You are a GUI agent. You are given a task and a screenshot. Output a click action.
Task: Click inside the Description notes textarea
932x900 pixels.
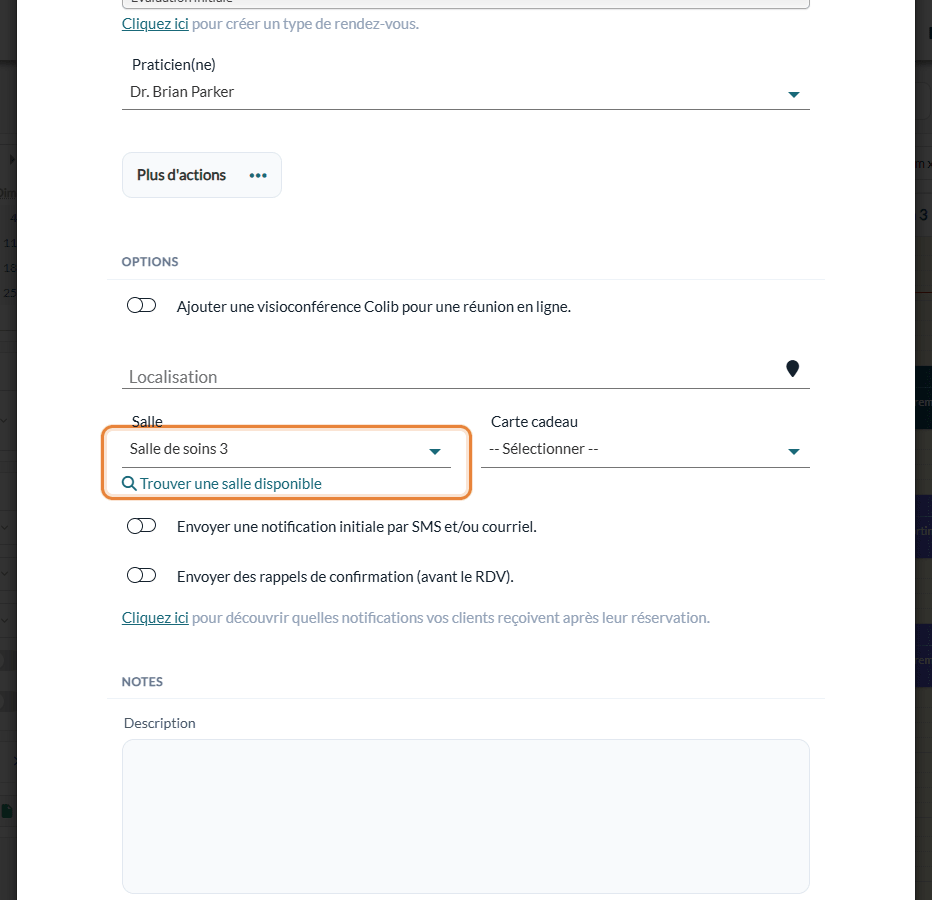coord(465,816)
